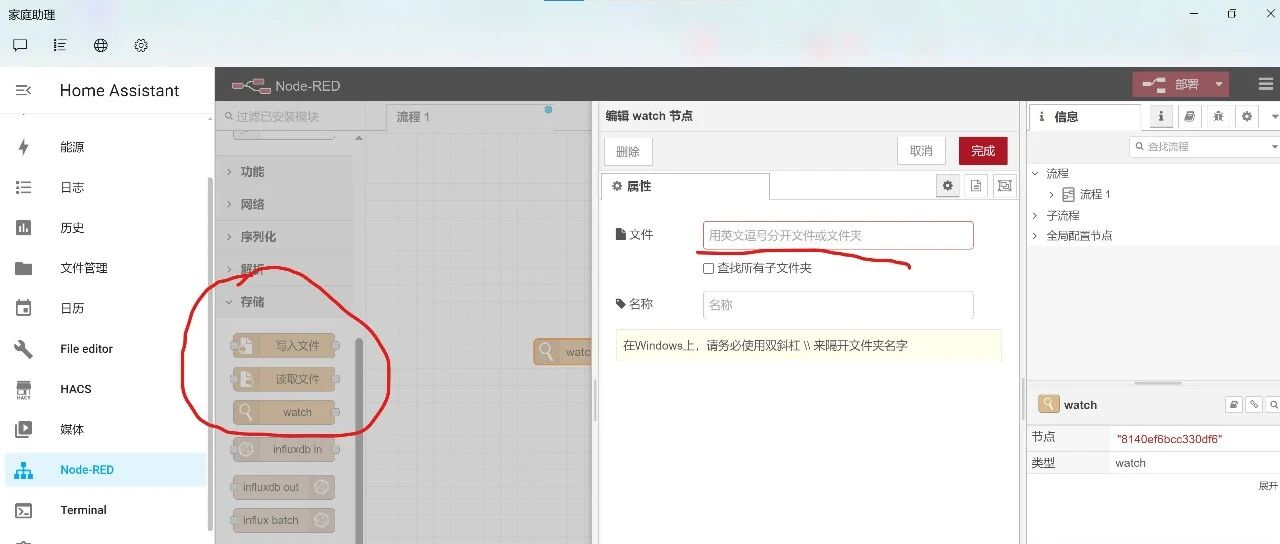
Task: Open 日志 (Logbook) in the sidebar
Action: click(x=105, y=187)
